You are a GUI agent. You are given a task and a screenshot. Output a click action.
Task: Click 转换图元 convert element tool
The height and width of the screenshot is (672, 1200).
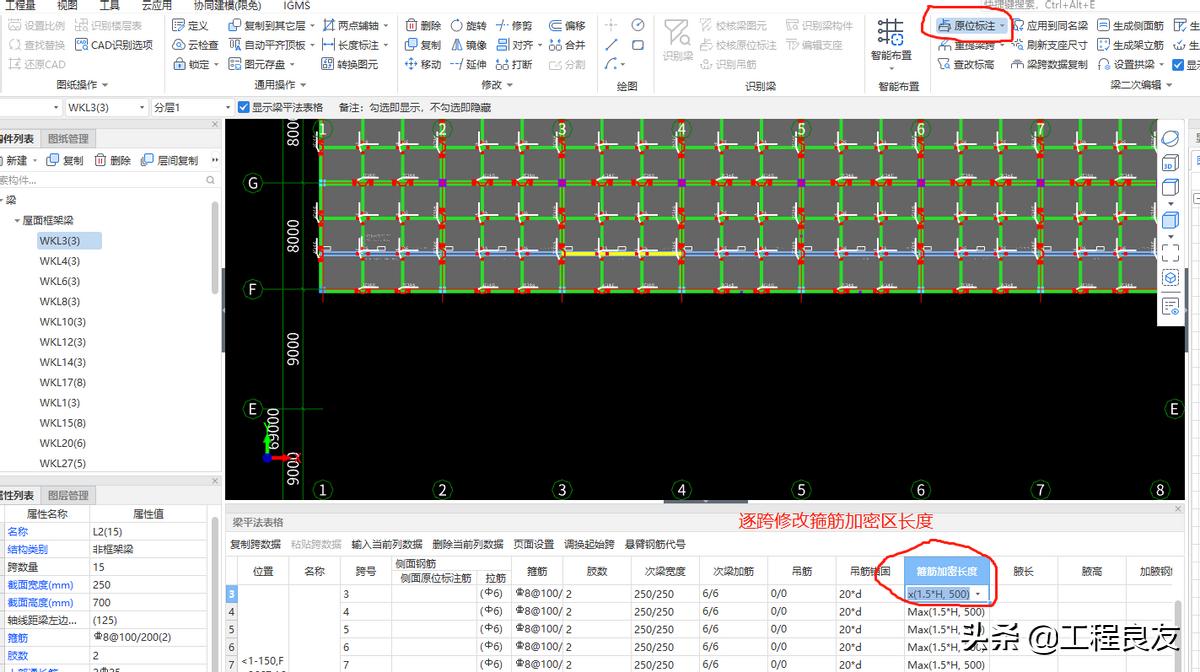351,64
